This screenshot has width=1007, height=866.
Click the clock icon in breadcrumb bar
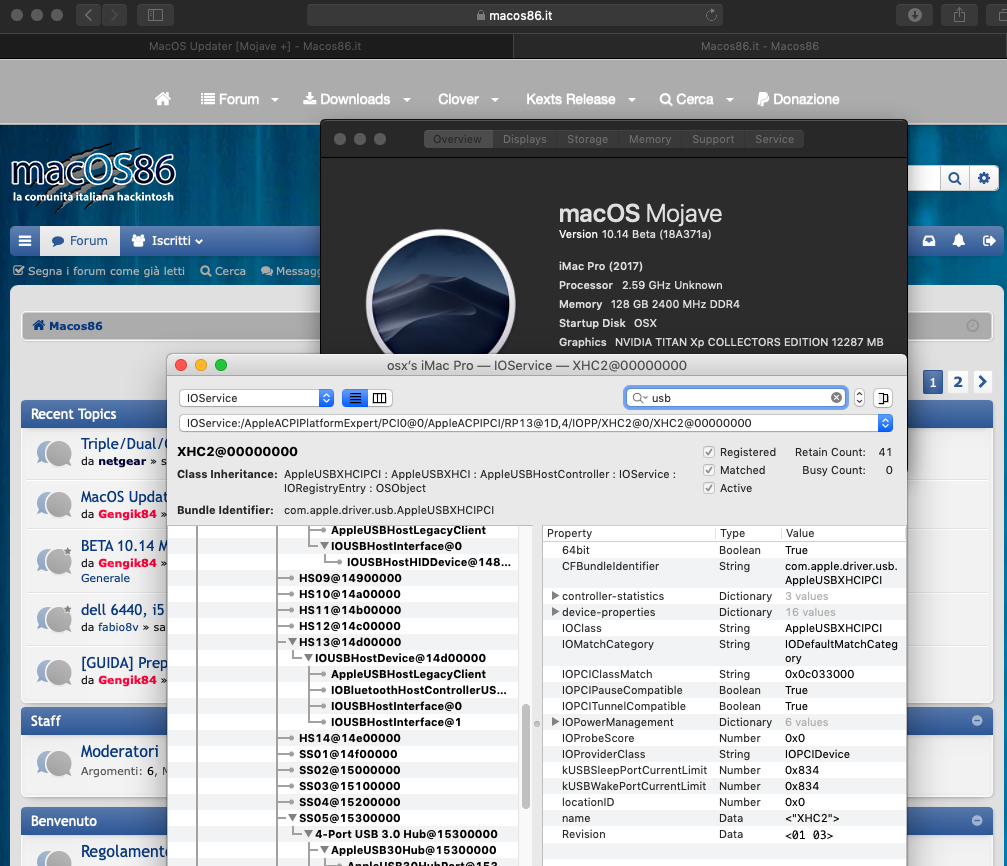point(972,326)
